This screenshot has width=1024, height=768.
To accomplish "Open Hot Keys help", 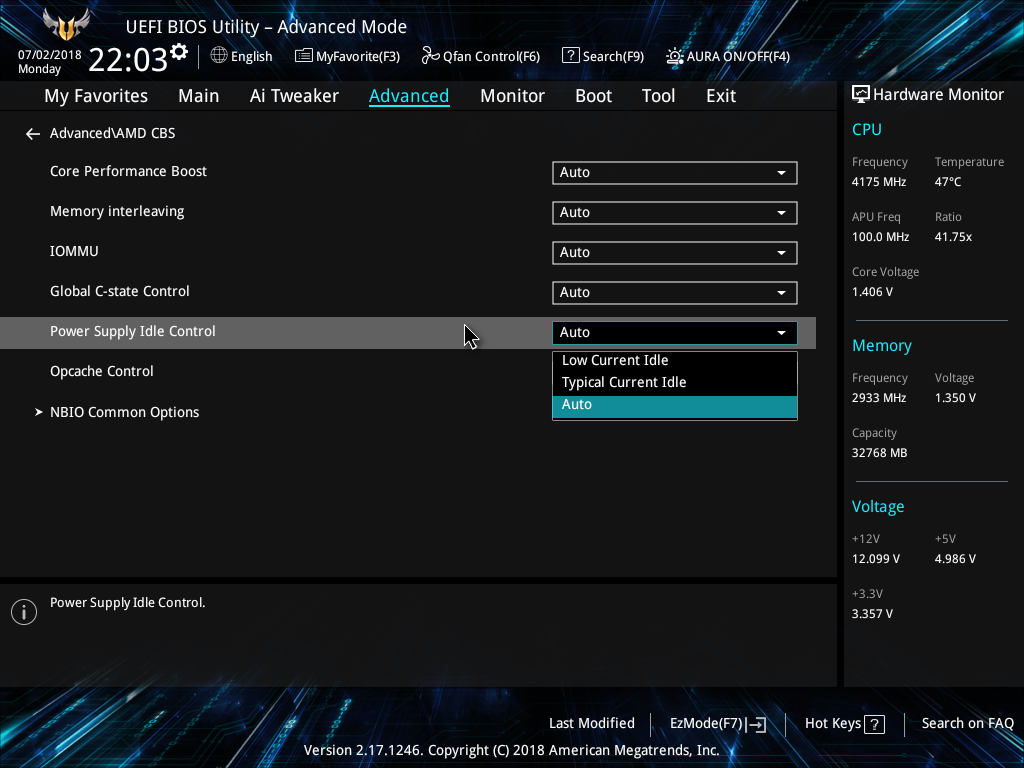I will click(844, 724).
